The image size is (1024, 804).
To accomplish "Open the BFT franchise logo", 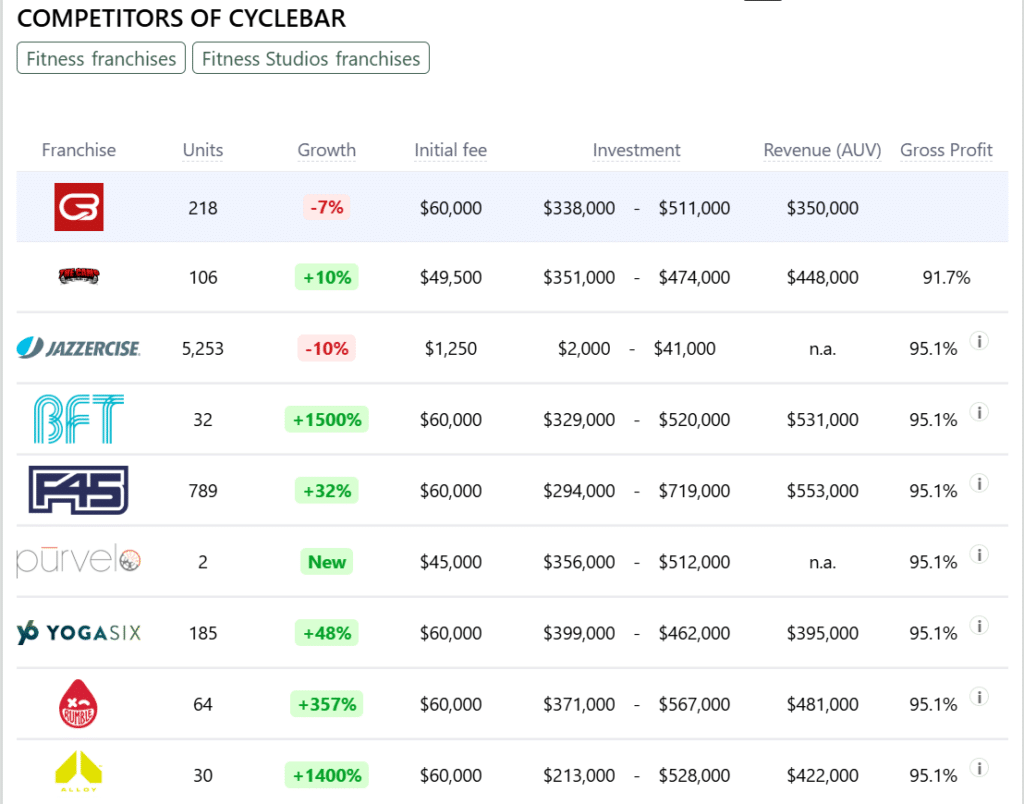I will [x=78, y=419].
